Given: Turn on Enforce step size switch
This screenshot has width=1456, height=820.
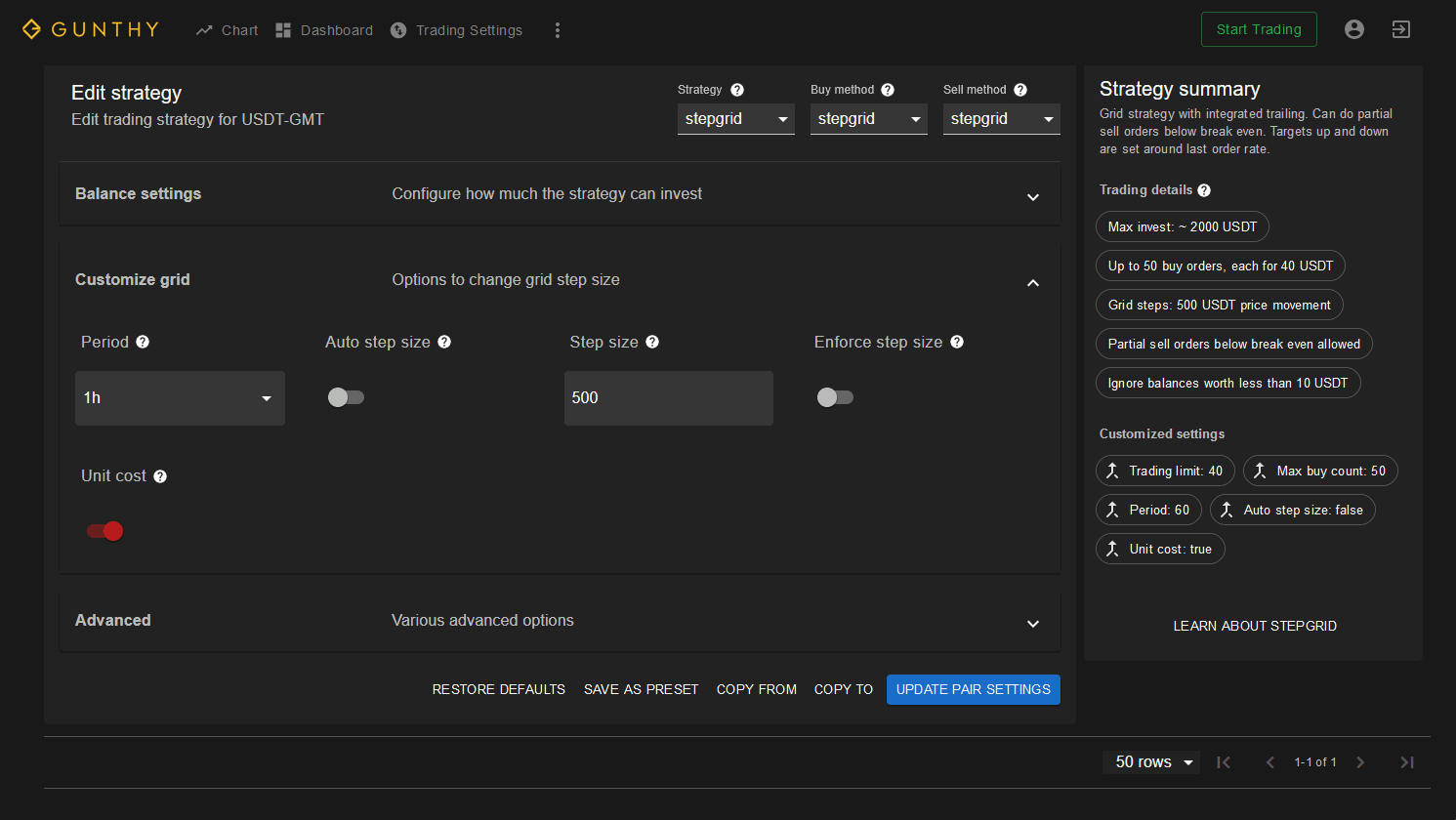Looking at the screenshot, I should 835,397.
